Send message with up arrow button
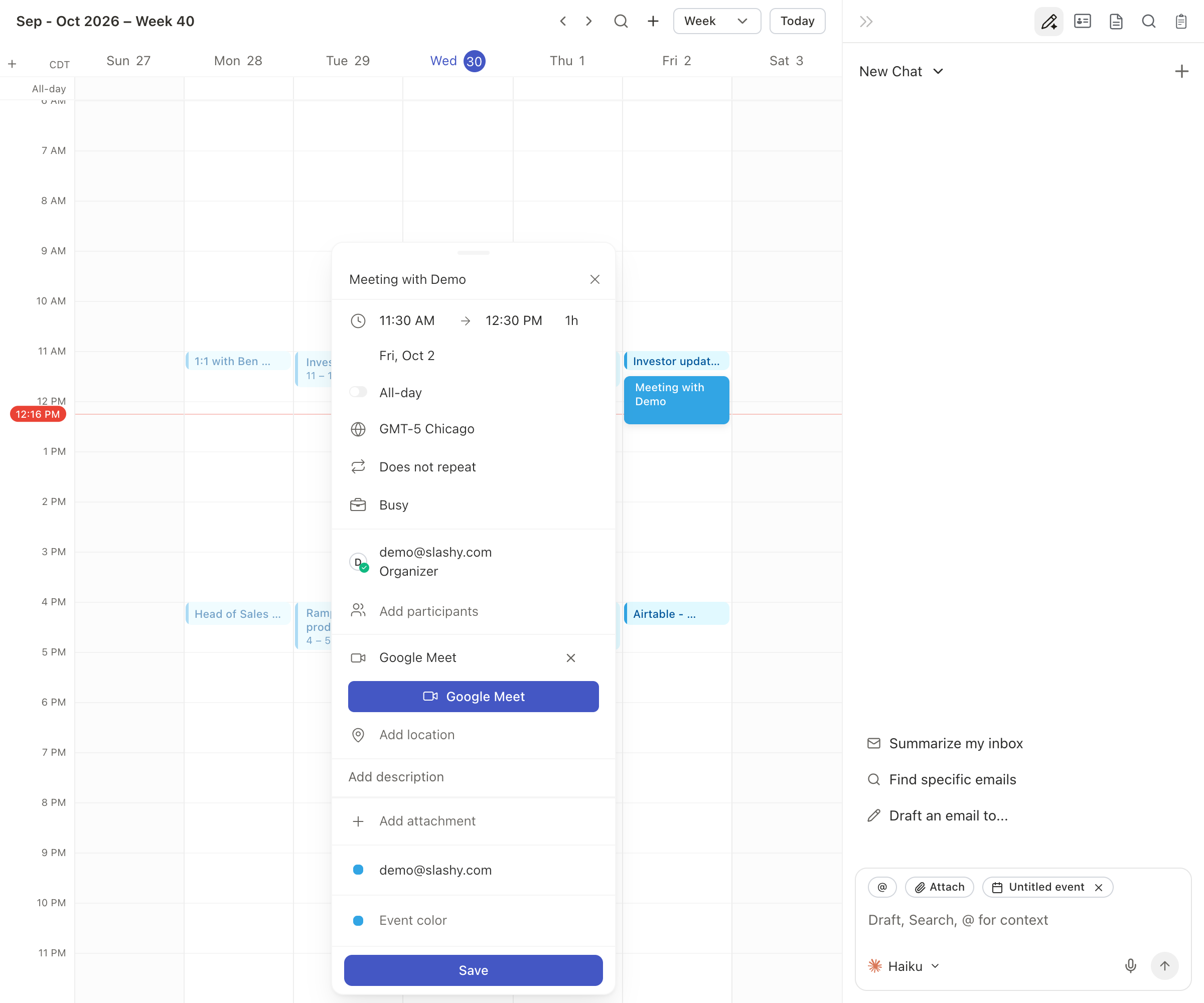 1164,966
